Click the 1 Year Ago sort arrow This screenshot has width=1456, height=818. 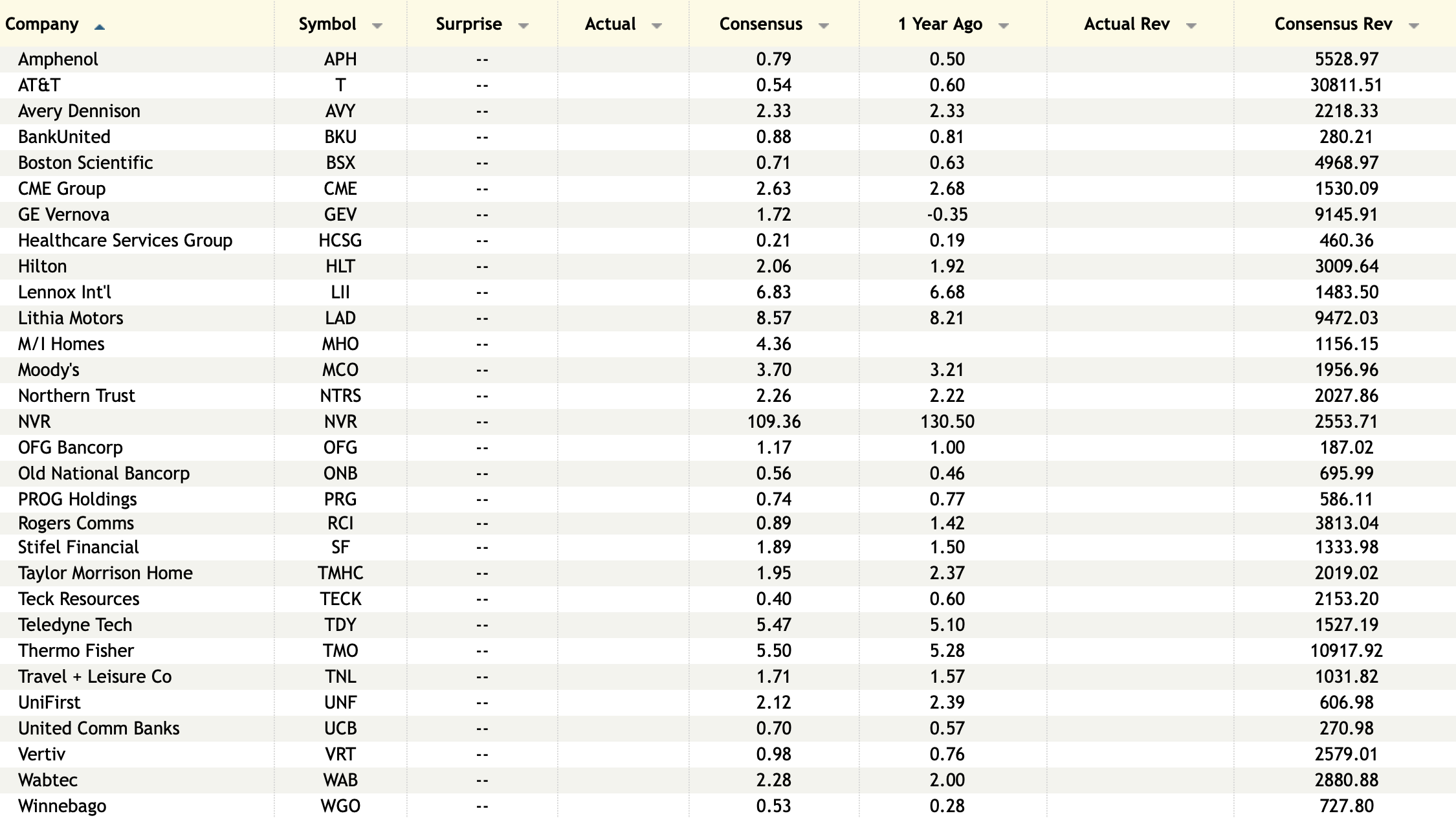click(1004, 26)
